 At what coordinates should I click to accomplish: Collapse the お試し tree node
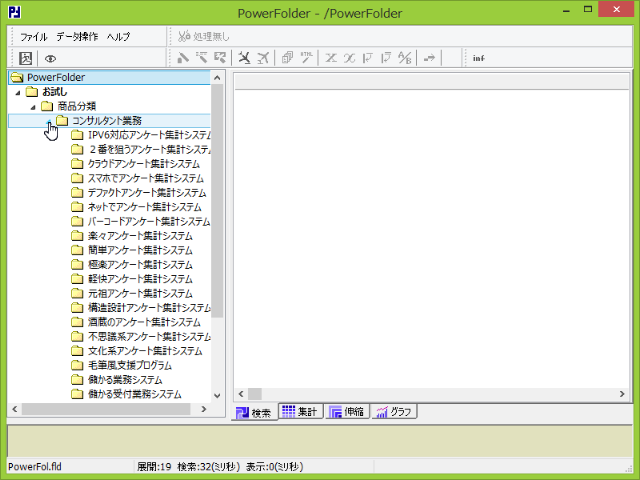(x=18, y=93)
